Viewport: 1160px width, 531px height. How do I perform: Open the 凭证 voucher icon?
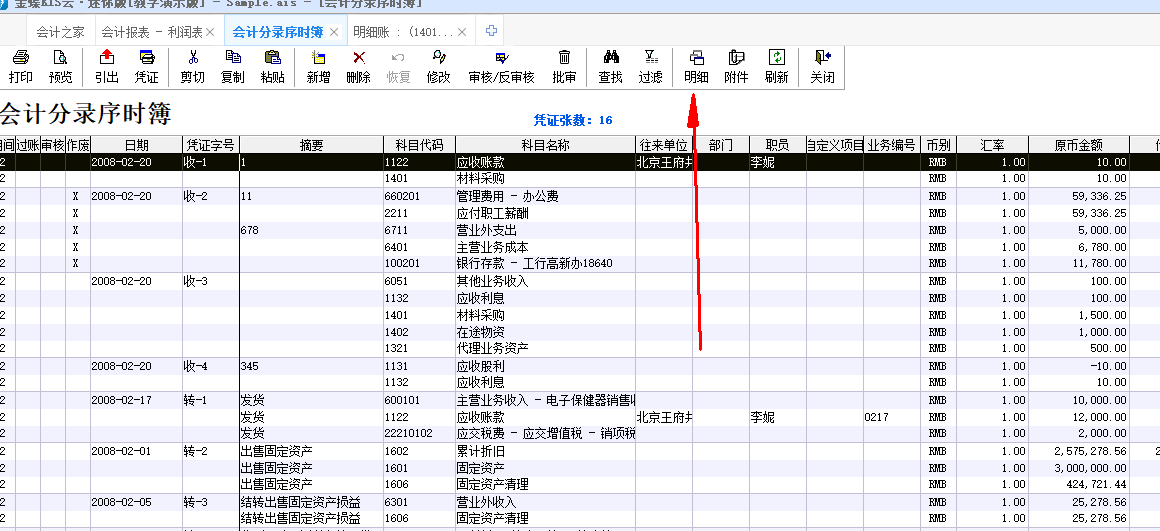[147, 66]
